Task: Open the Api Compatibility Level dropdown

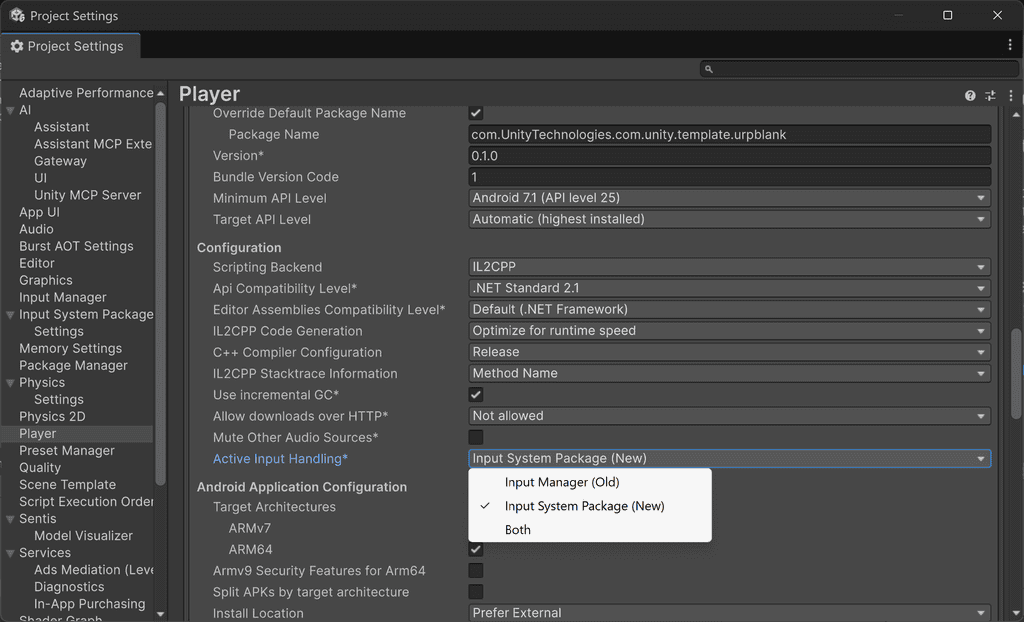Action: click(x=729, y=288)
